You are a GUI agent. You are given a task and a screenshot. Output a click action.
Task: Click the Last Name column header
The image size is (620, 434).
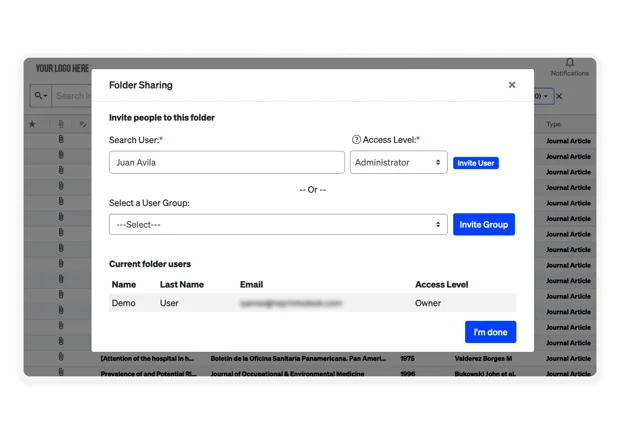coord(182,285)
